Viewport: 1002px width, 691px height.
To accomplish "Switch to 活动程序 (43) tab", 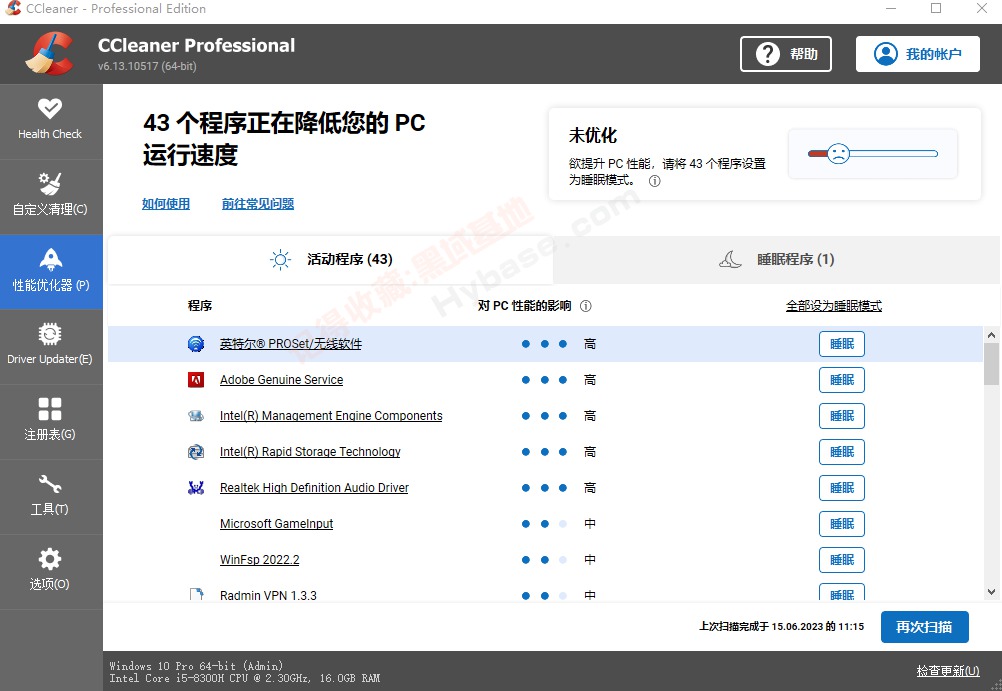I will [x=330, y=260].
